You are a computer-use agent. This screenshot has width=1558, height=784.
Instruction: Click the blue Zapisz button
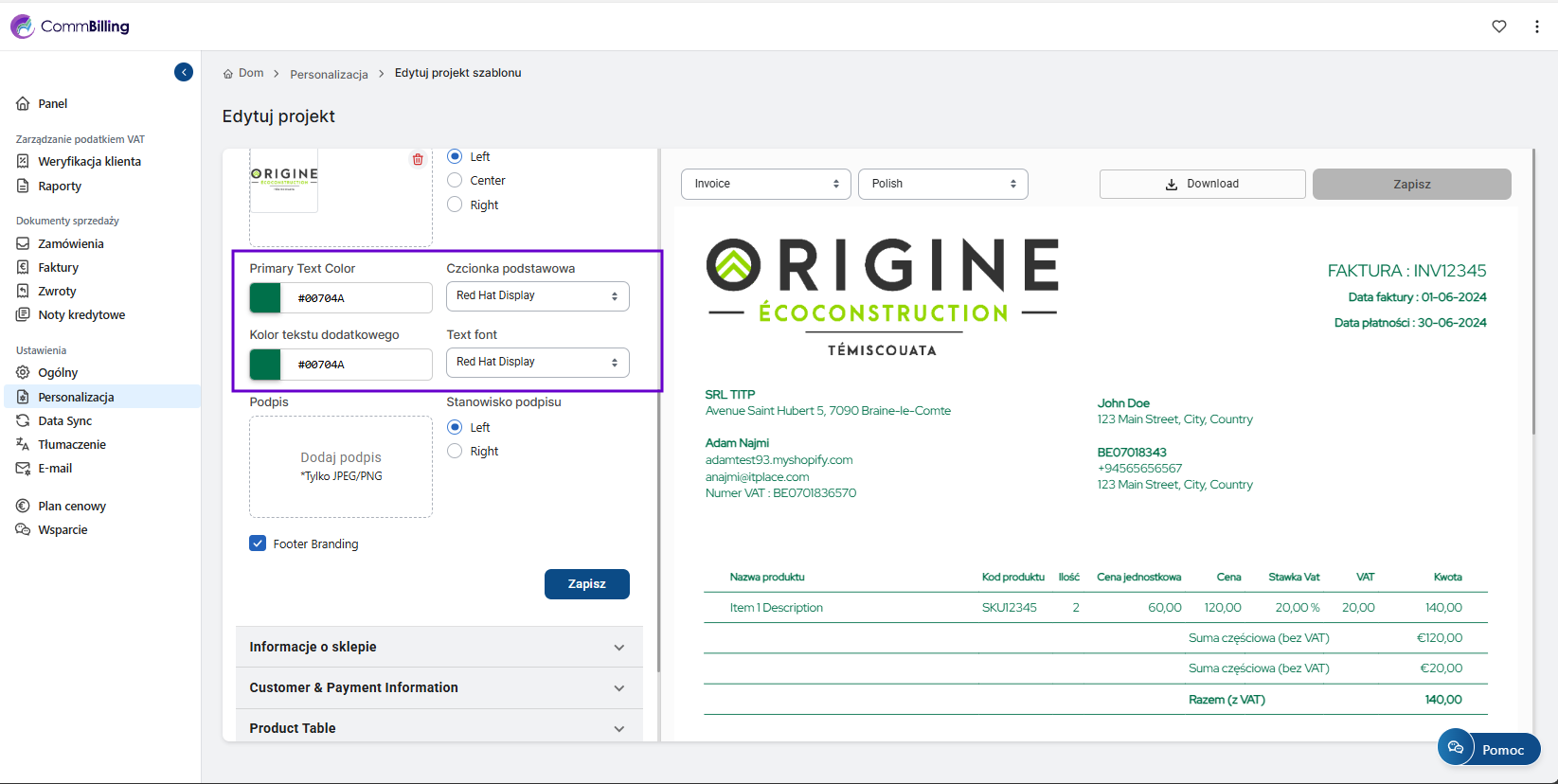point(586,584)
